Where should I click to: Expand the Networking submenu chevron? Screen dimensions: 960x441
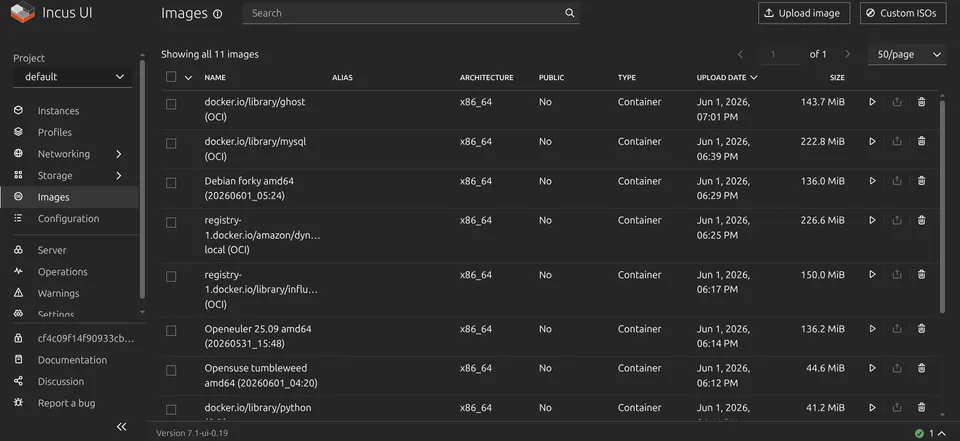tap(119, 154)
